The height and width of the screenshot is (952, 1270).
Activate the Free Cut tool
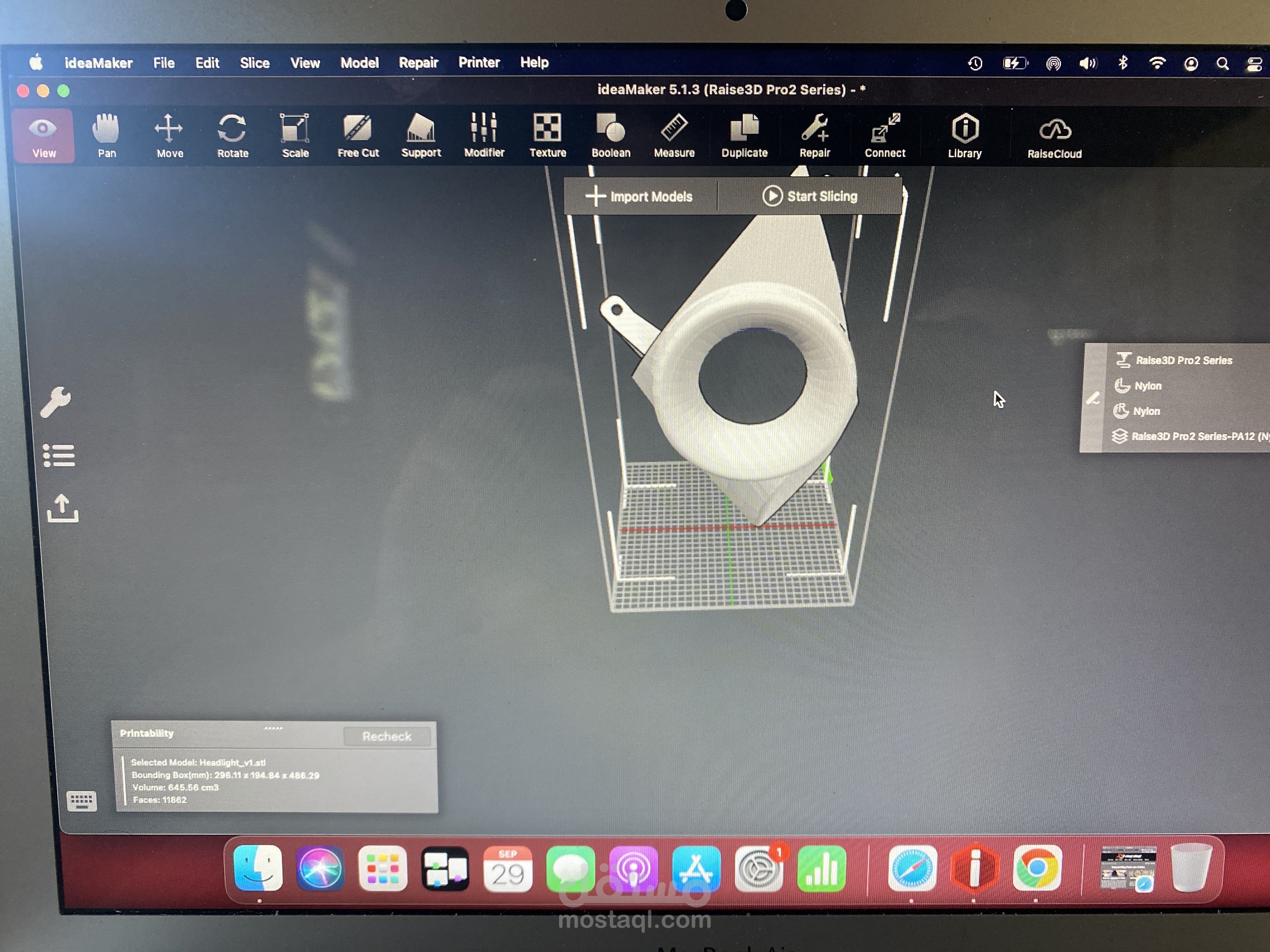pyautogui.click(x=358, y=136)
